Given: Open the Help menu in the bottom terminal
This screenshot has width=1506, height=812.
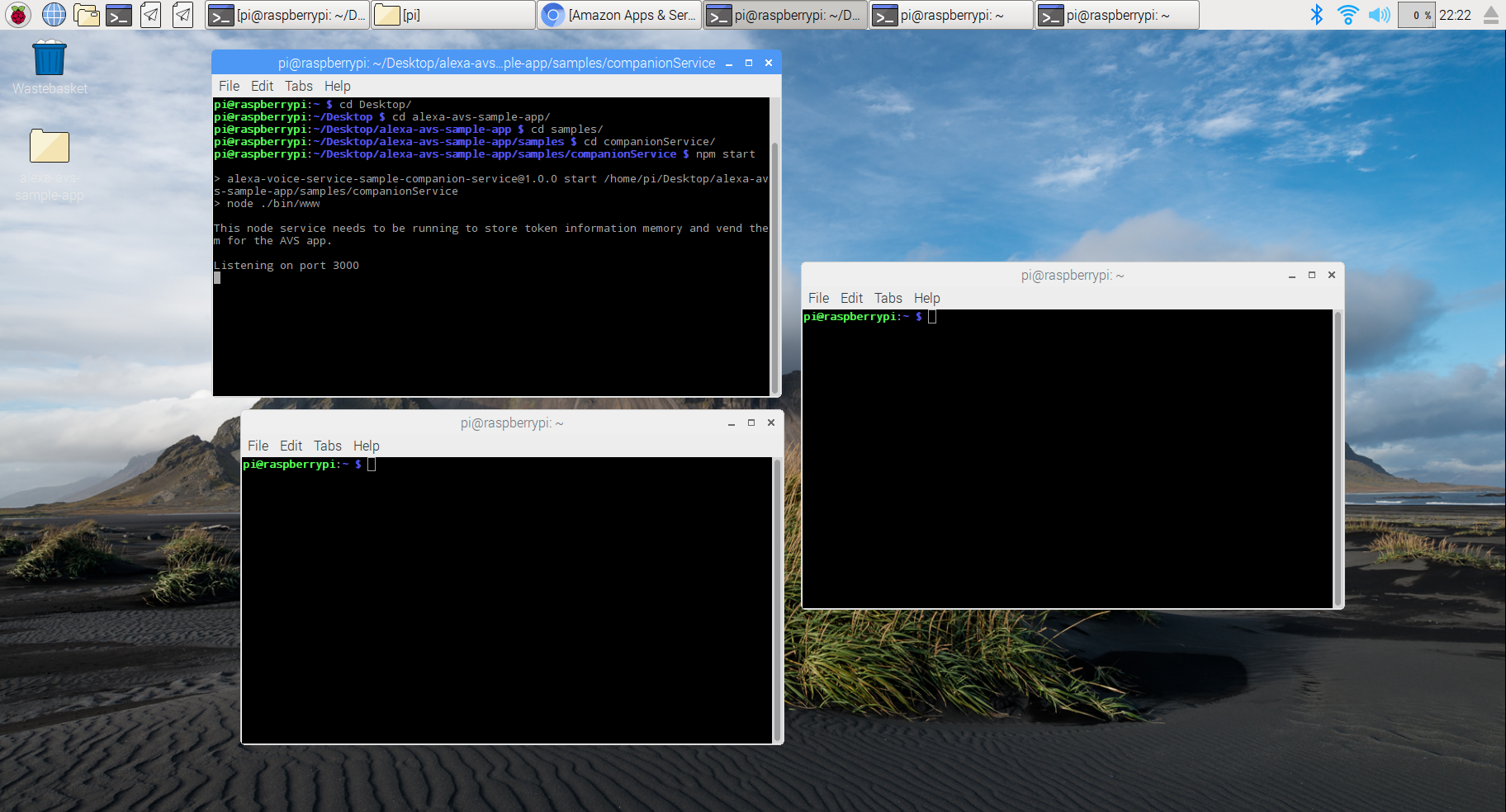Looking at the screenshot, I should (366, 446).
